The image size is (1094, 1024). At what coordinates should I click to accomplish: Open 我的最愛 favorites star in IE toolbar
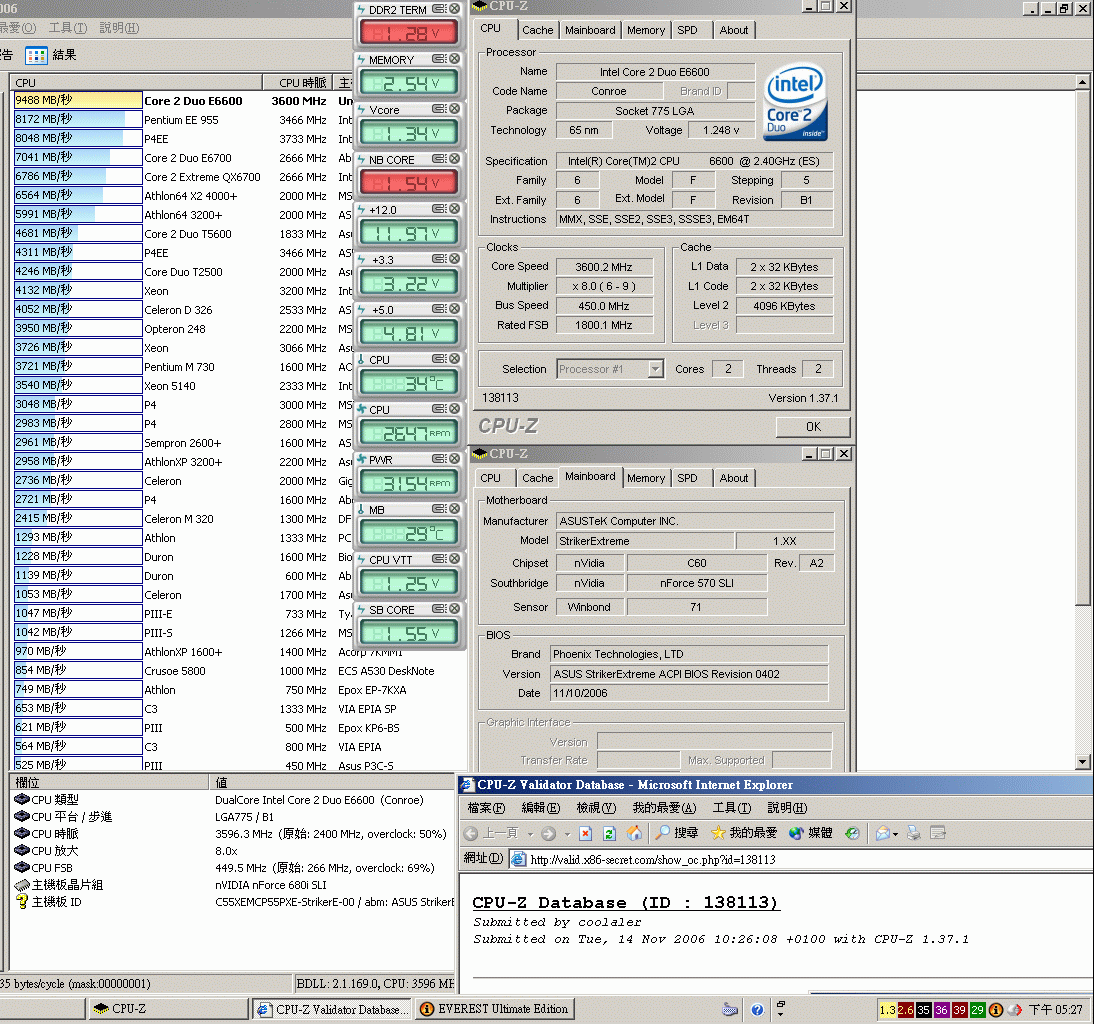pos(744,833)
